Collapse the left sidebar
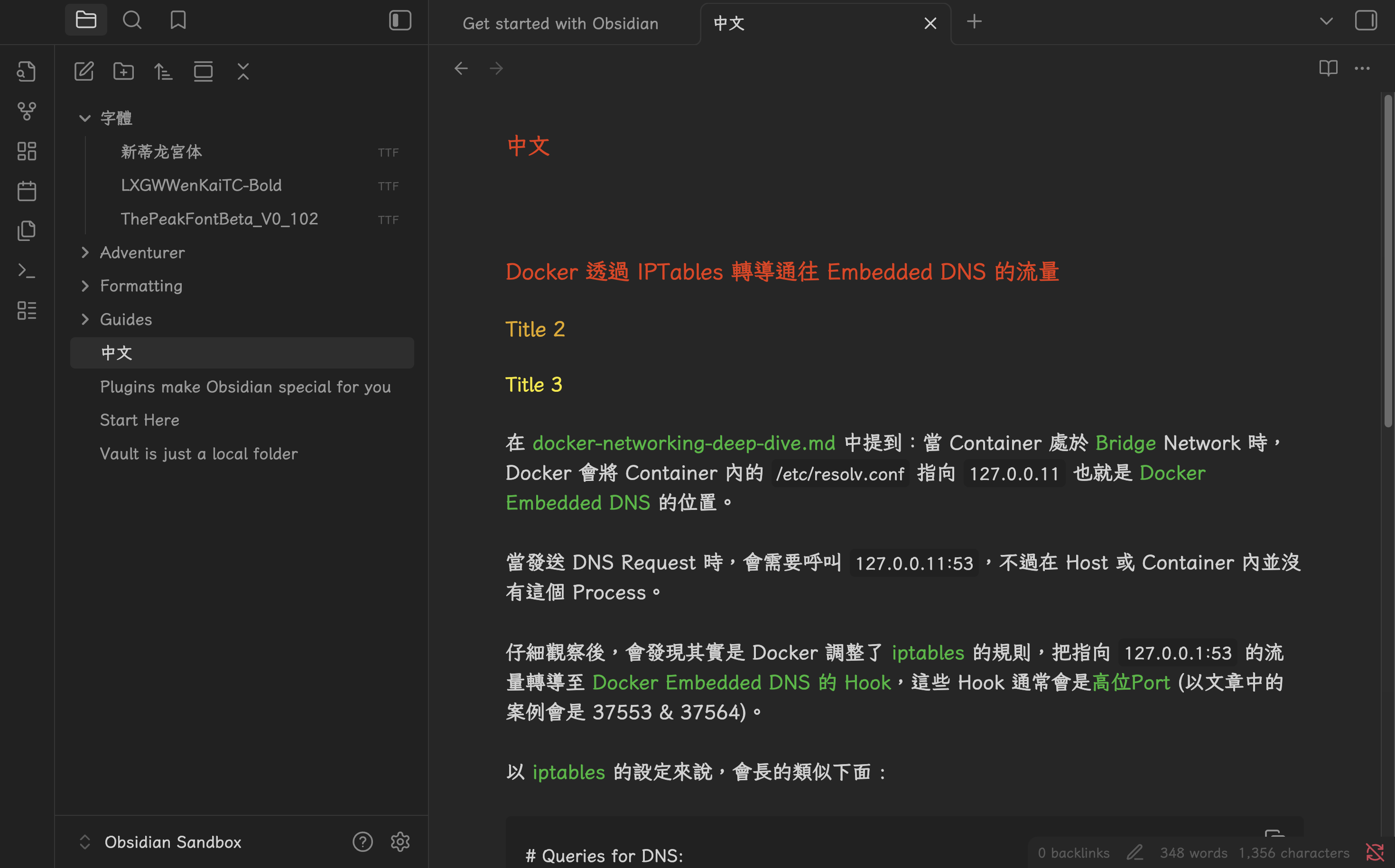Screen dimensions: 1395x868 pyautogui.click(x=400, y=20)
